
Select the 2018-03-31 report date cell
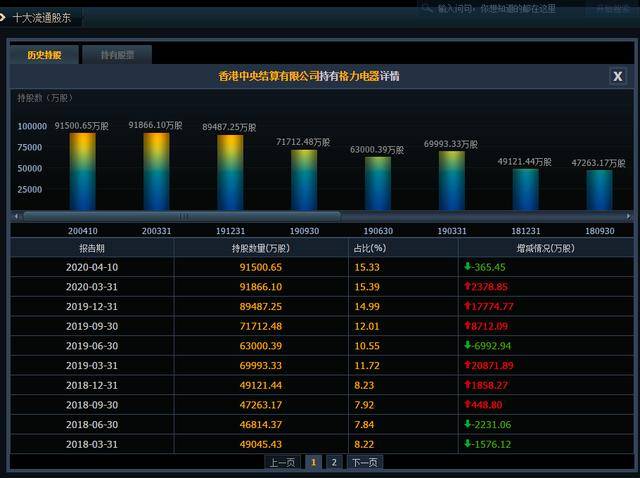(92, 444)
